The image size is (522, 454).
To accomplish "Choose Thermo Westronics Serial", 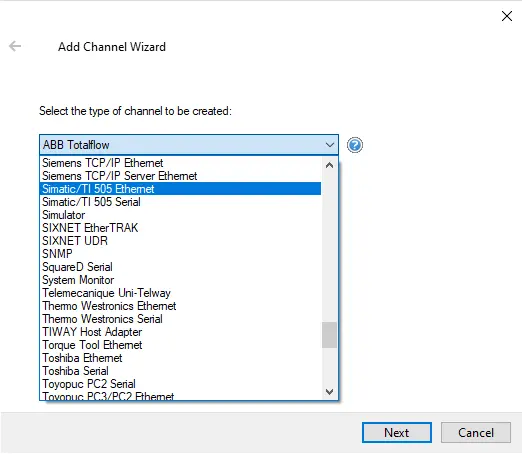I will pos(180,319).
